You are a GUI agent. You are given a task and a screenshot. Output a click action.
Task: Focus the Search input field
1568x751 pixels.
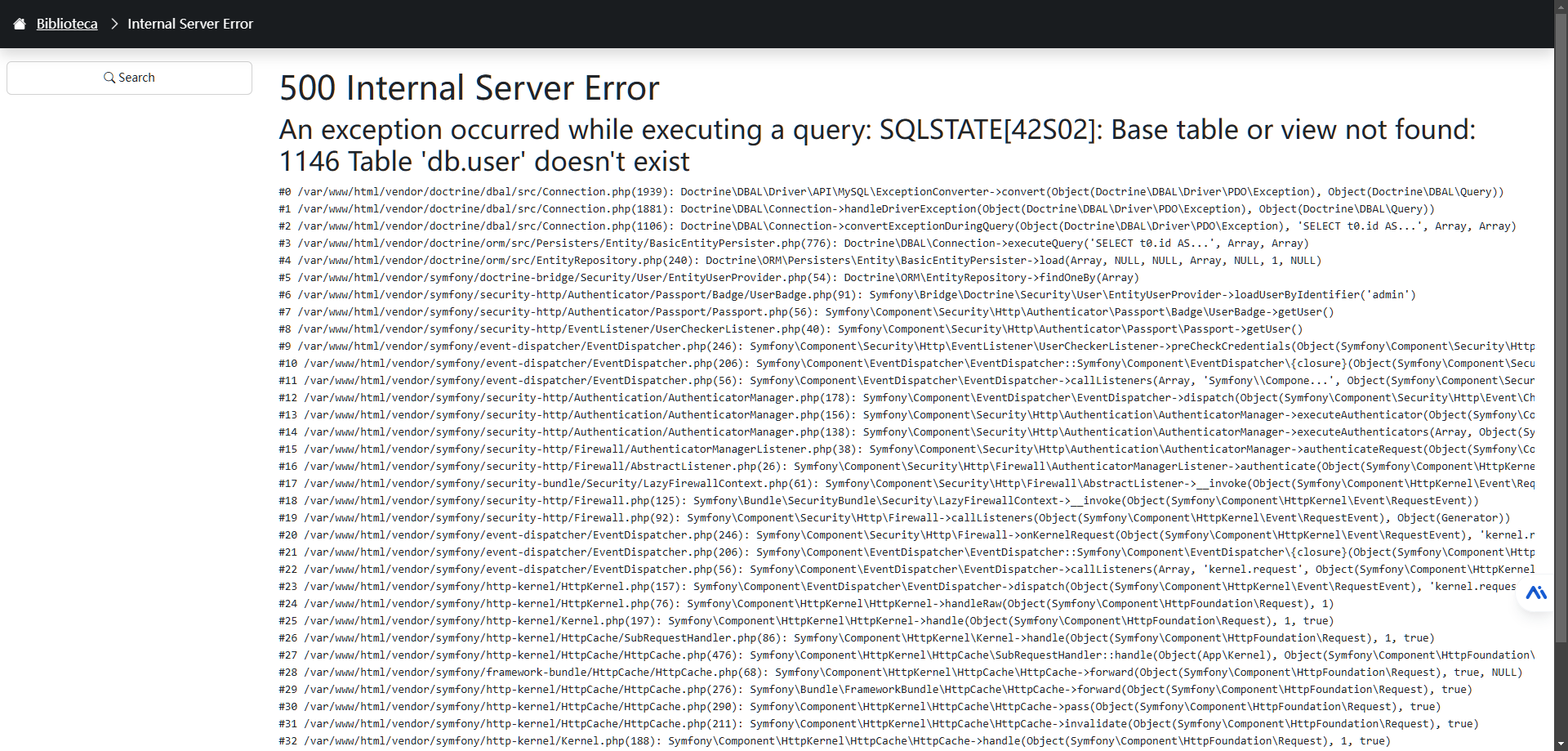(129, 78)
